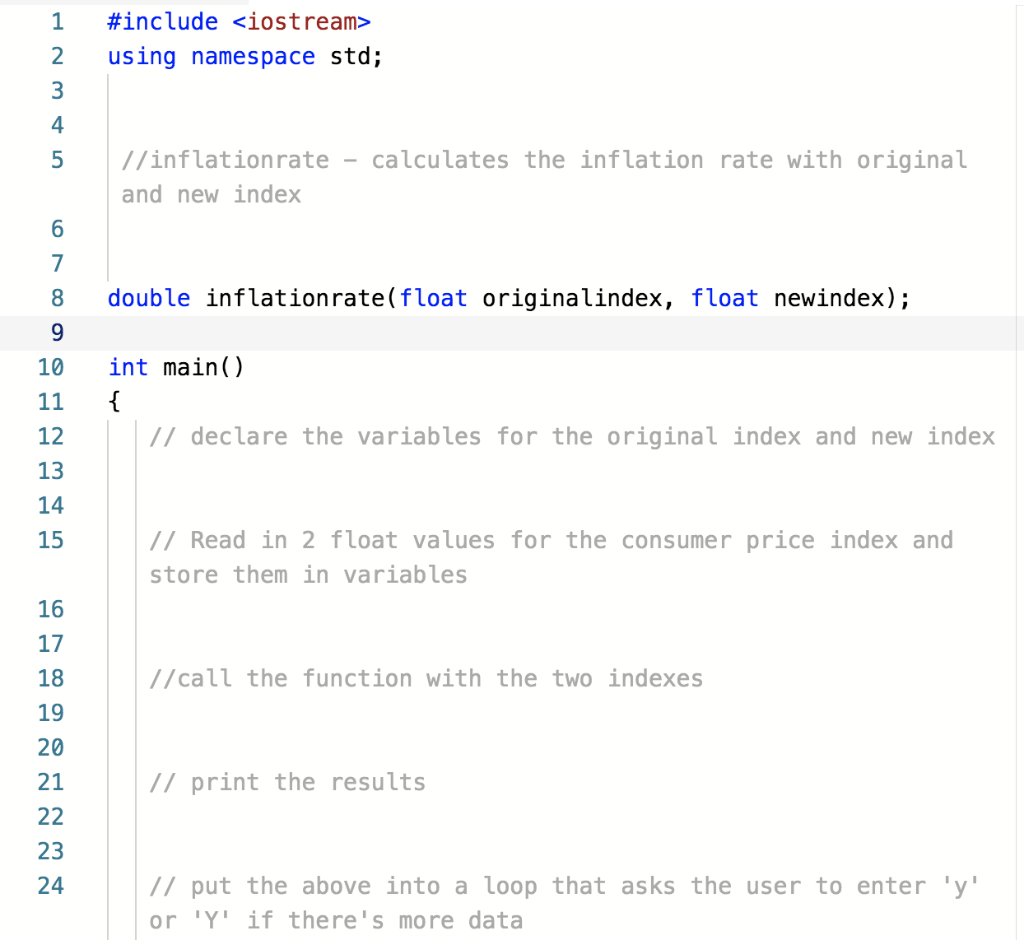
Task: Click line number 1 in the gutter
Action: click(57, 21)
